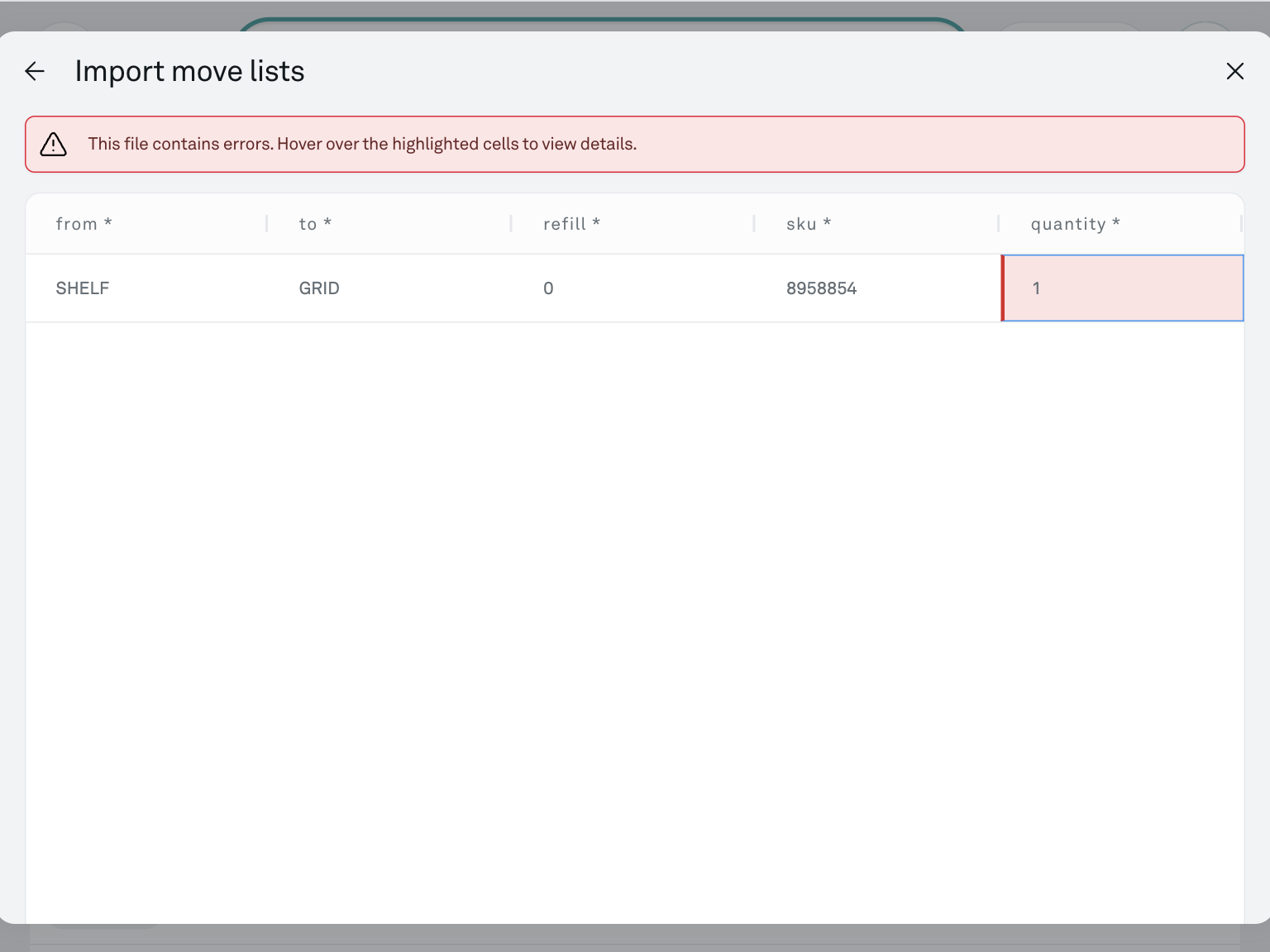Select the sku cell 8958854
Viewport: 1270px width, 952px height.
[x=821, y=288]
